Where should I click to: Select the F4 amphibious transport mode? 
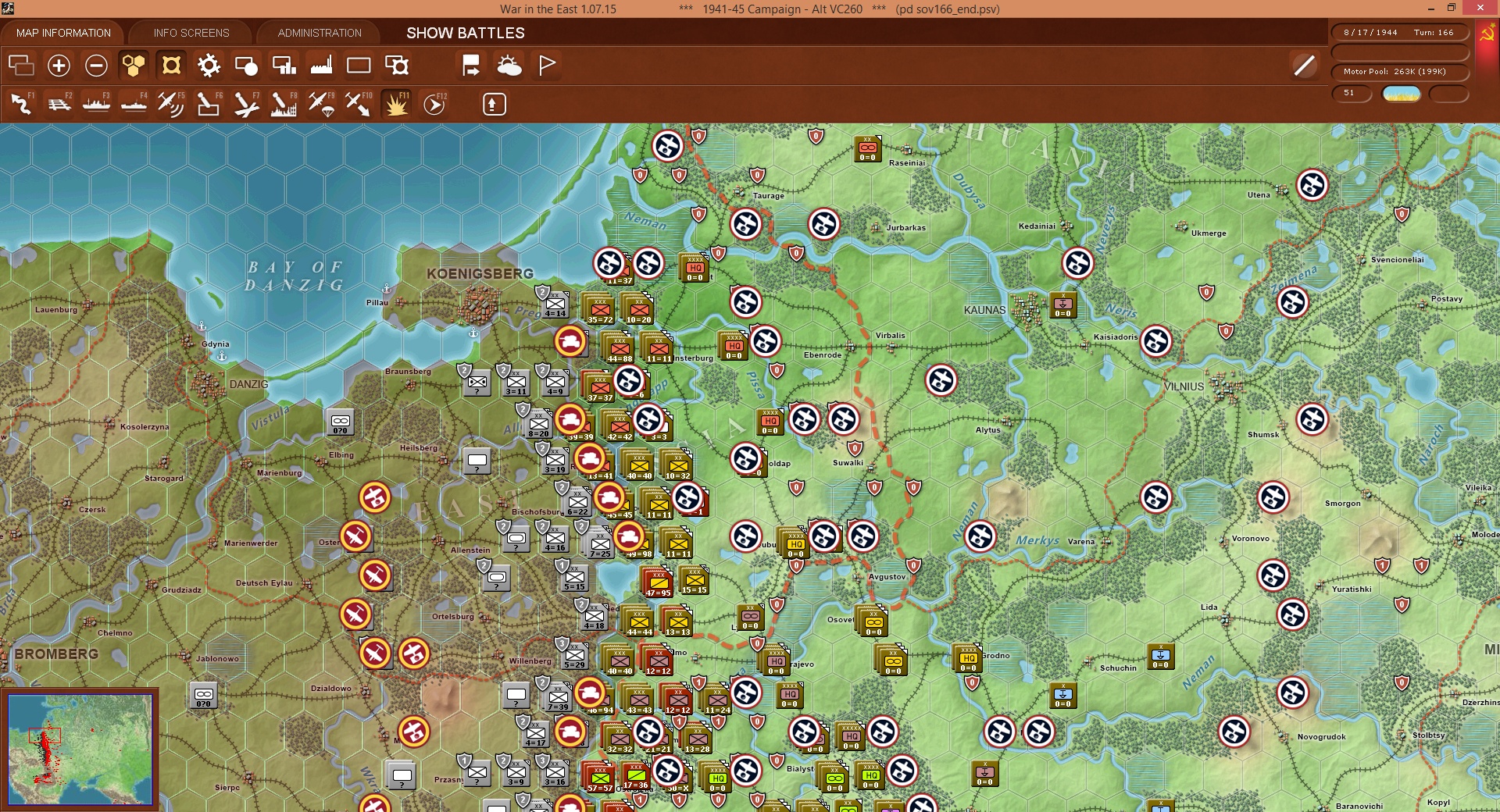point(134,104)
